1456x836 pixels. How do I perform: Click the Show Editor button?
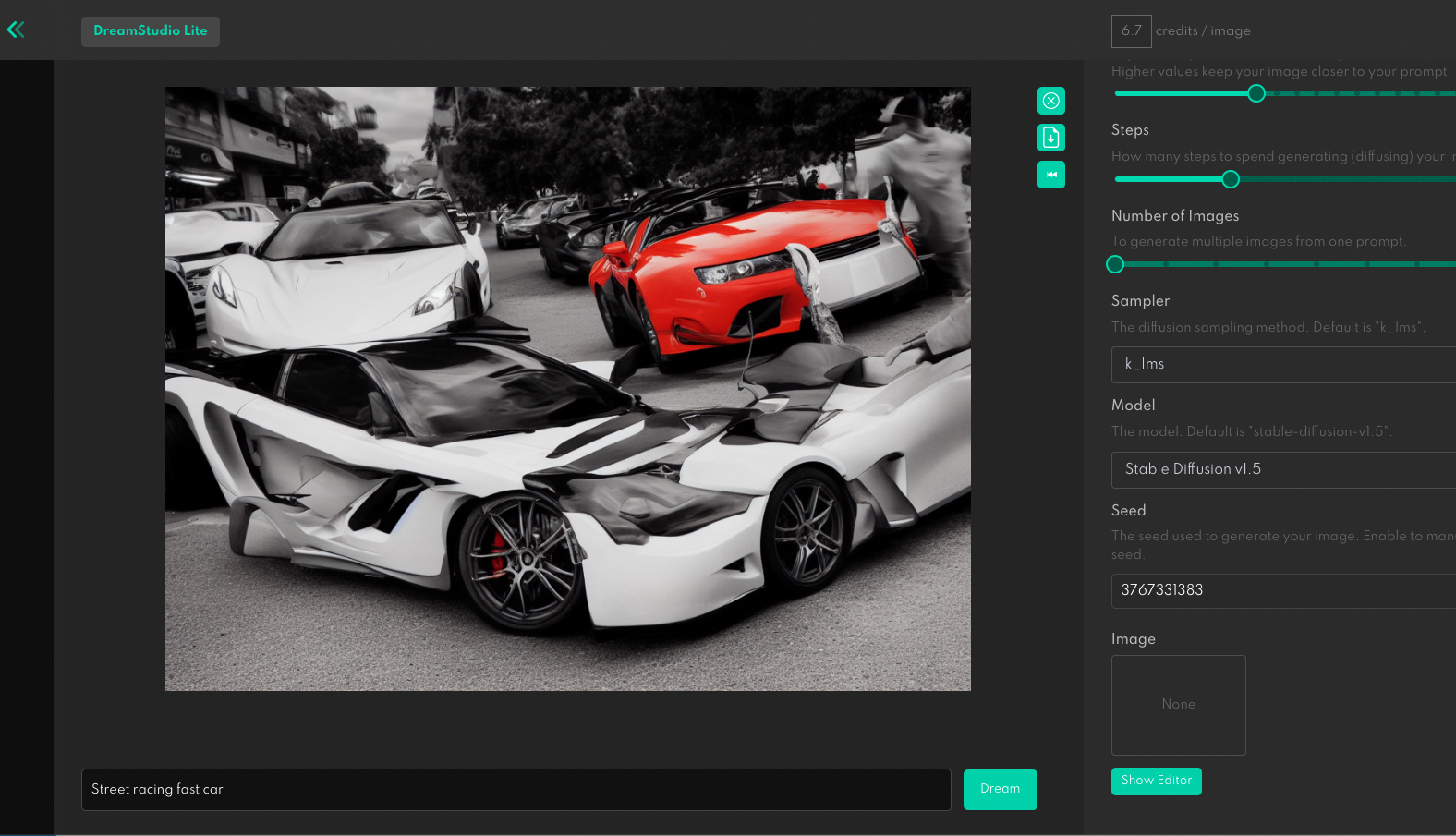coord(1156,781)
